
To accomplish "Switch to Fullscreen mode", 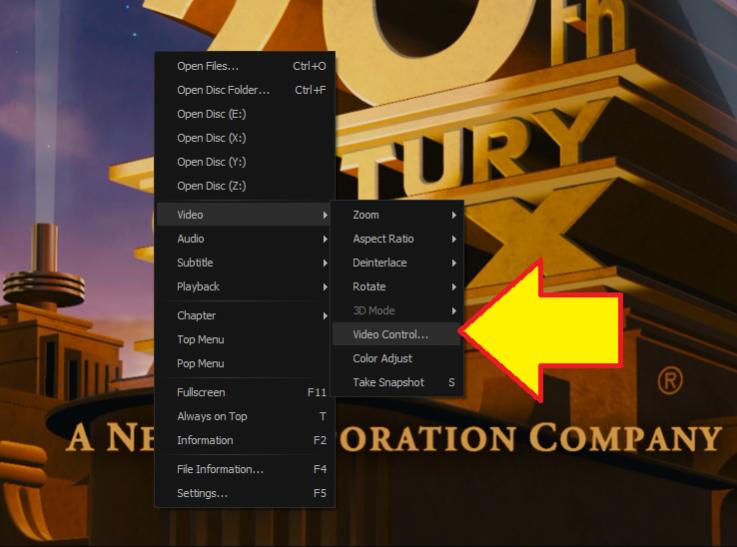I will click(244, 392).
